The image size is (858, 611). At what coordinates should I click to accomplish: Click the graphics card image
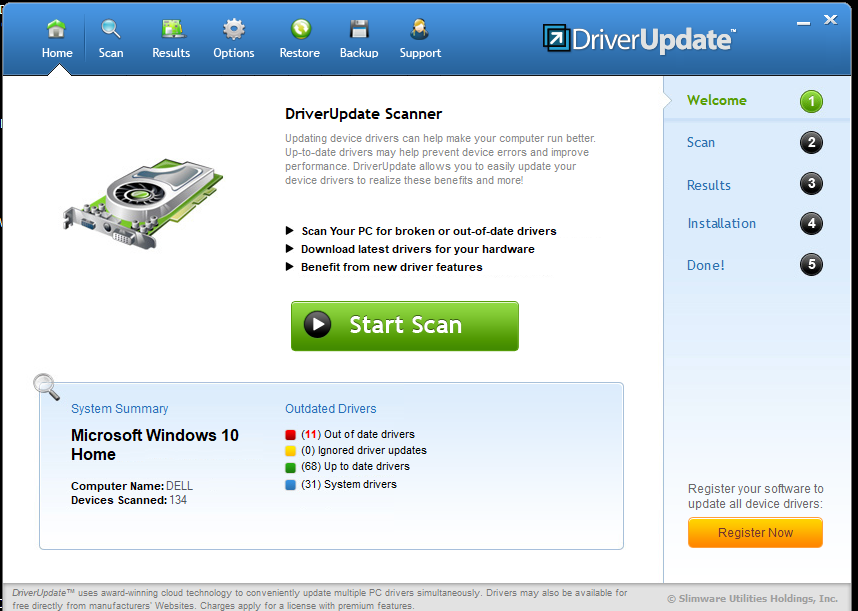click(x=143, y=204)
